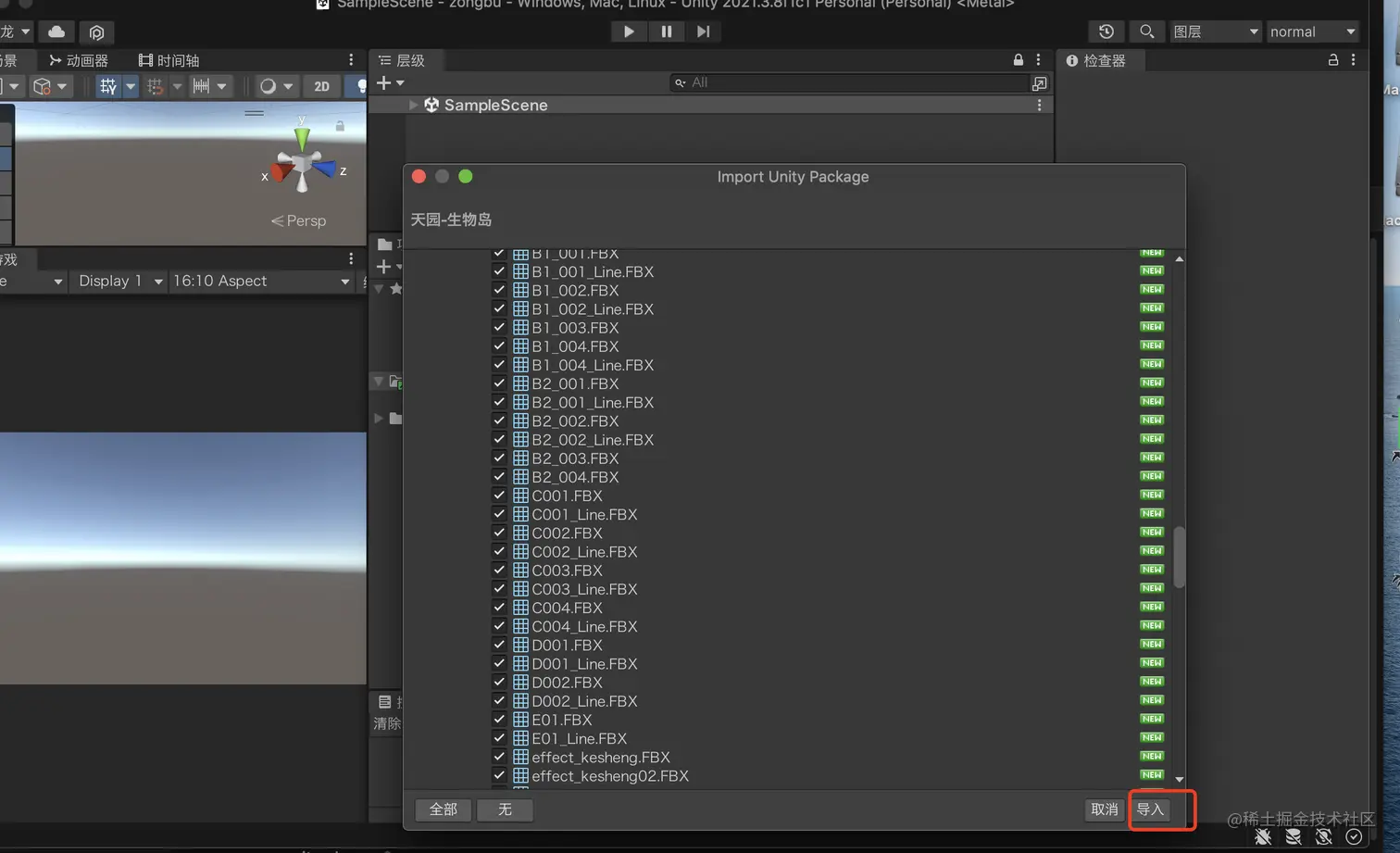Click the import list scroll down arrow
This screenshot has width=1400, height=853.
[x=1179, y=779]
